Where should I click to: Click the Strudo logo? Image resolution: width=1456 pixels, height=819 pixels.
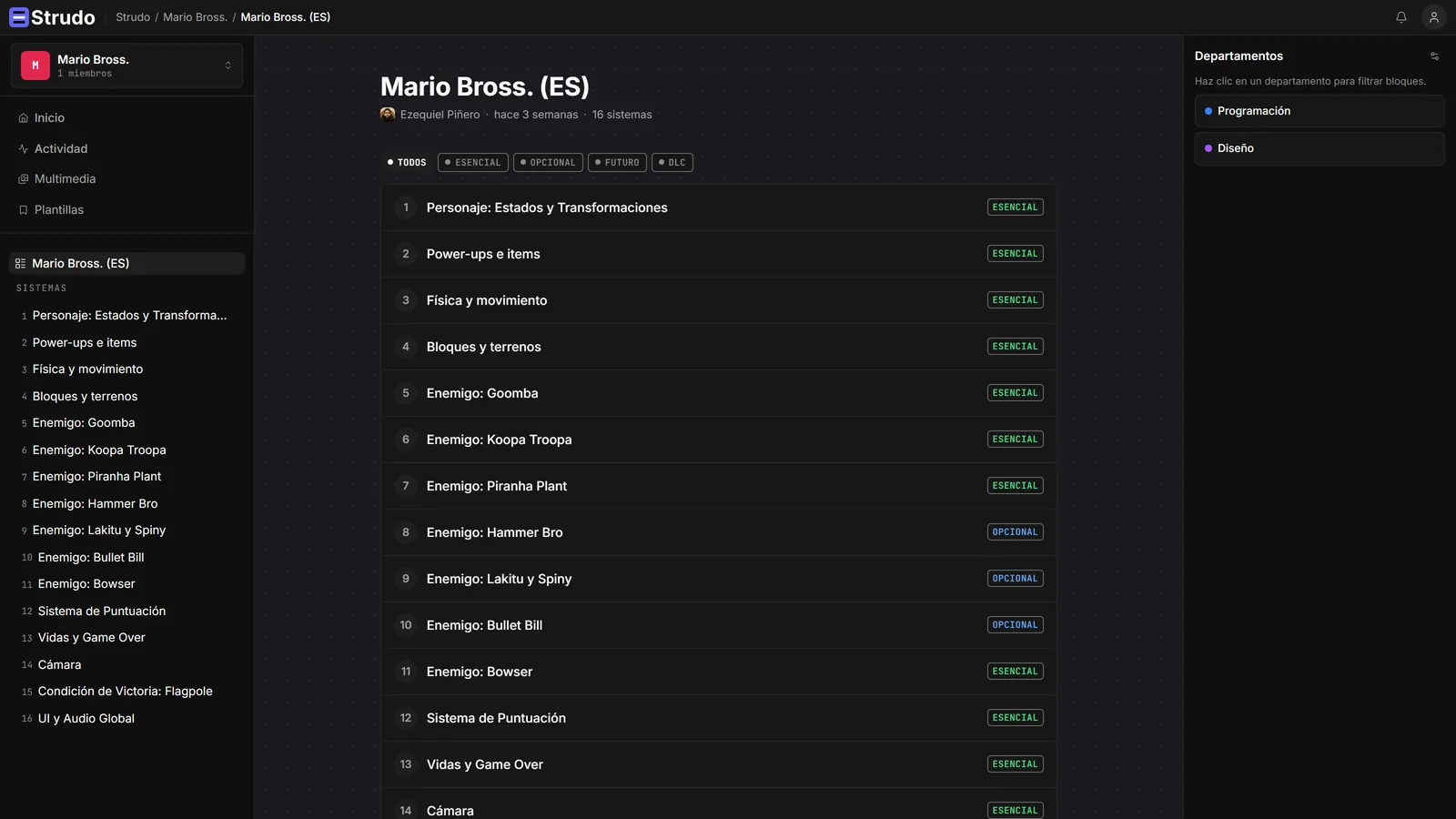[x=52, y=17]
